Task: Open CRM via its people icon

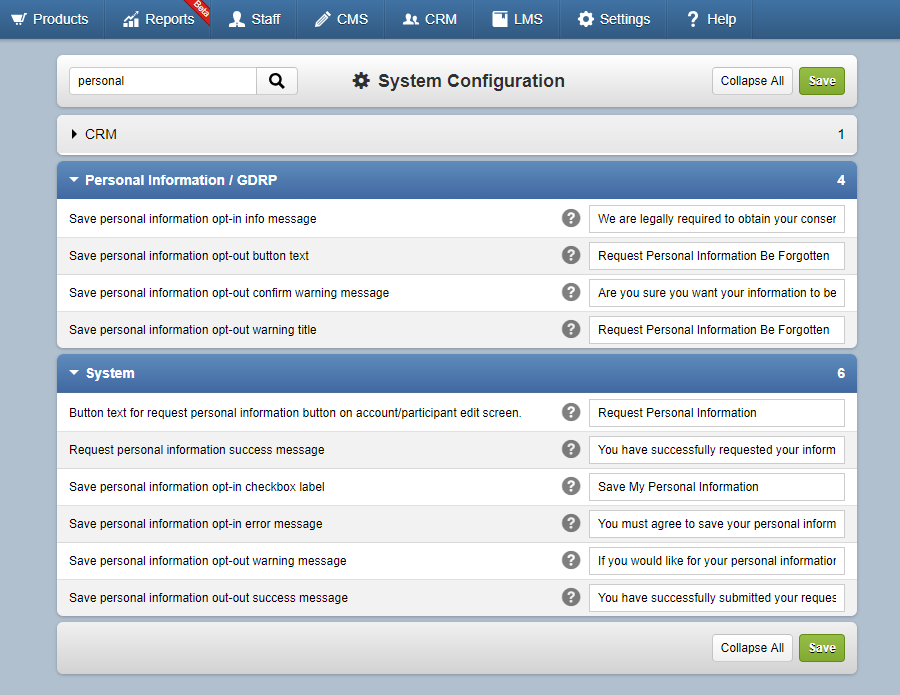Action: pyautogui.click(x=412, y=18)
